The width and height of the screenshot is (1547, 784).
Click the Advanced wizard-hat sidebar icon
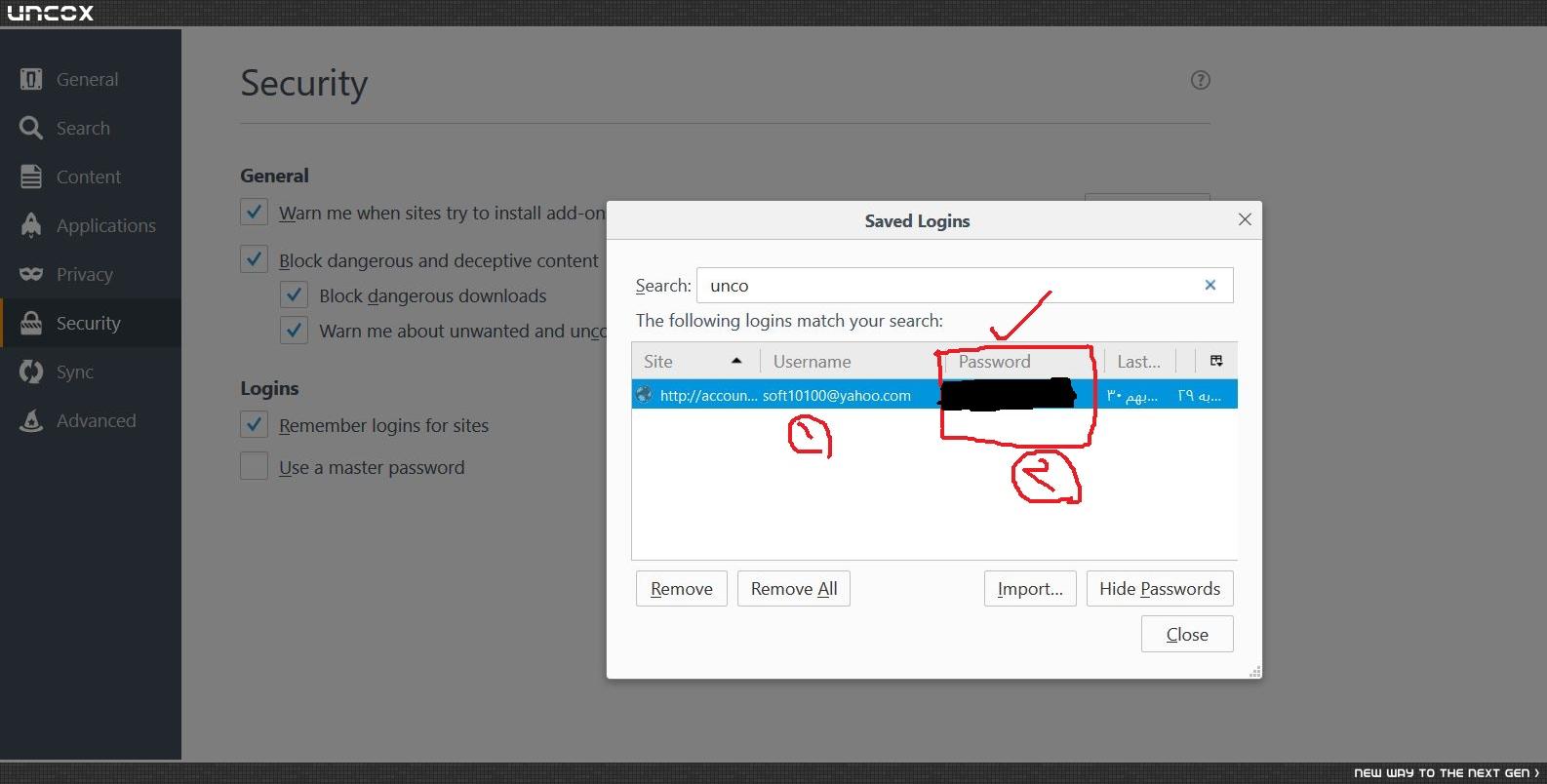click(x=31, y=420)
